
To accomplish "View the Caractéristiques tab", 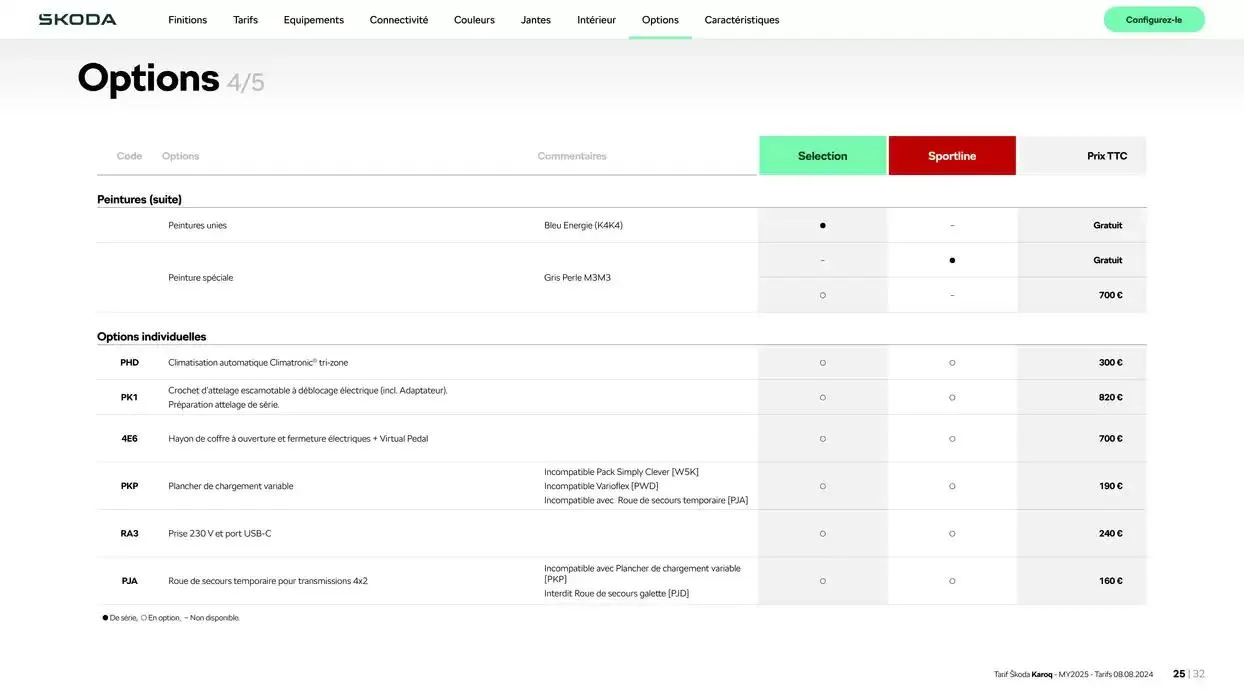I will point(741,20).
